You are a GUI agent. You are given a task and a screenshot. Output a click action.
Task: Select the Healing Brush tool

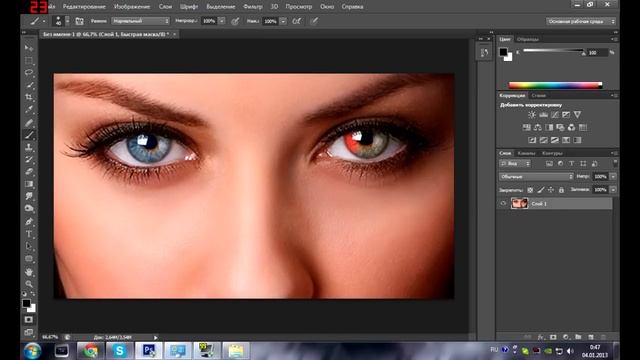coord(29,122)
